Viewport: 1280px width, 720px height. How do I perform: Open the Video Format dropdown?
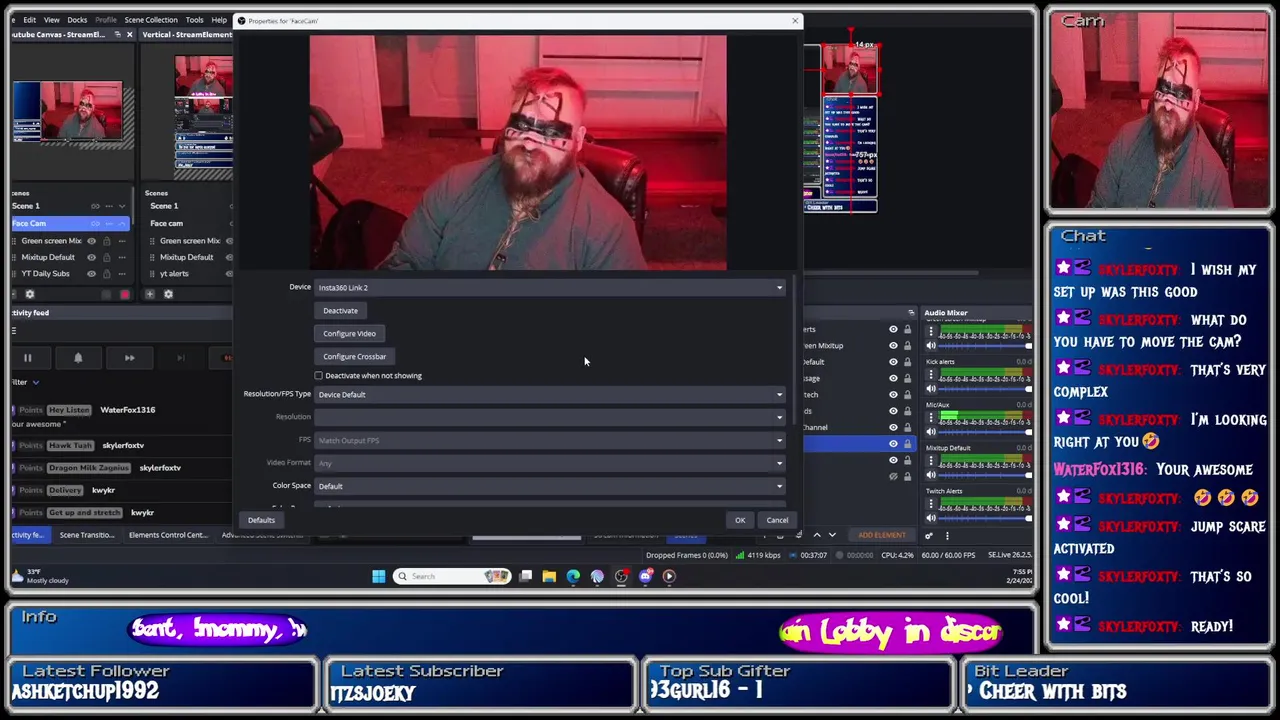(x=549, y=463)
